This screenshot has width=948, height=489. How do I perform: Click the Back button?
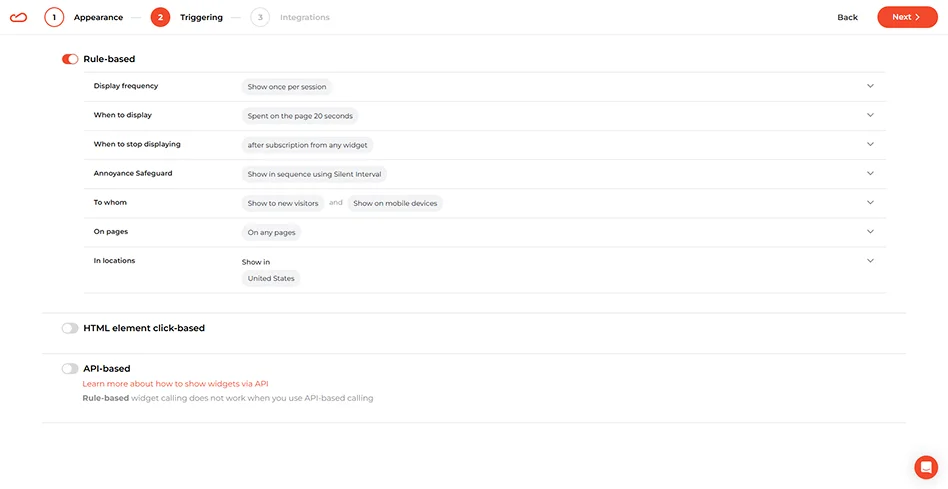tap(847, 17)
